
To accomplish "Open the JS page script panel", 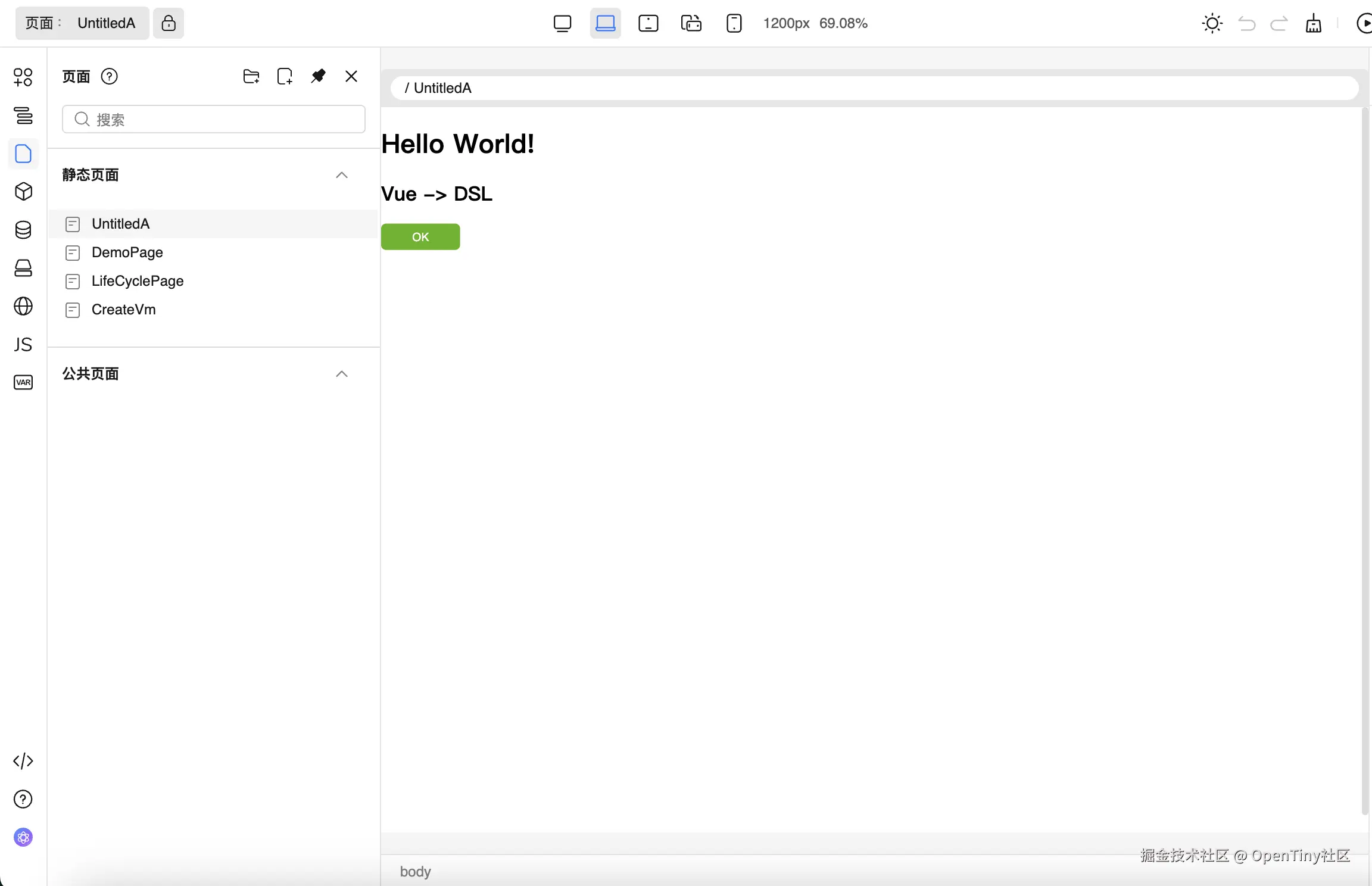I will point(23,344).
